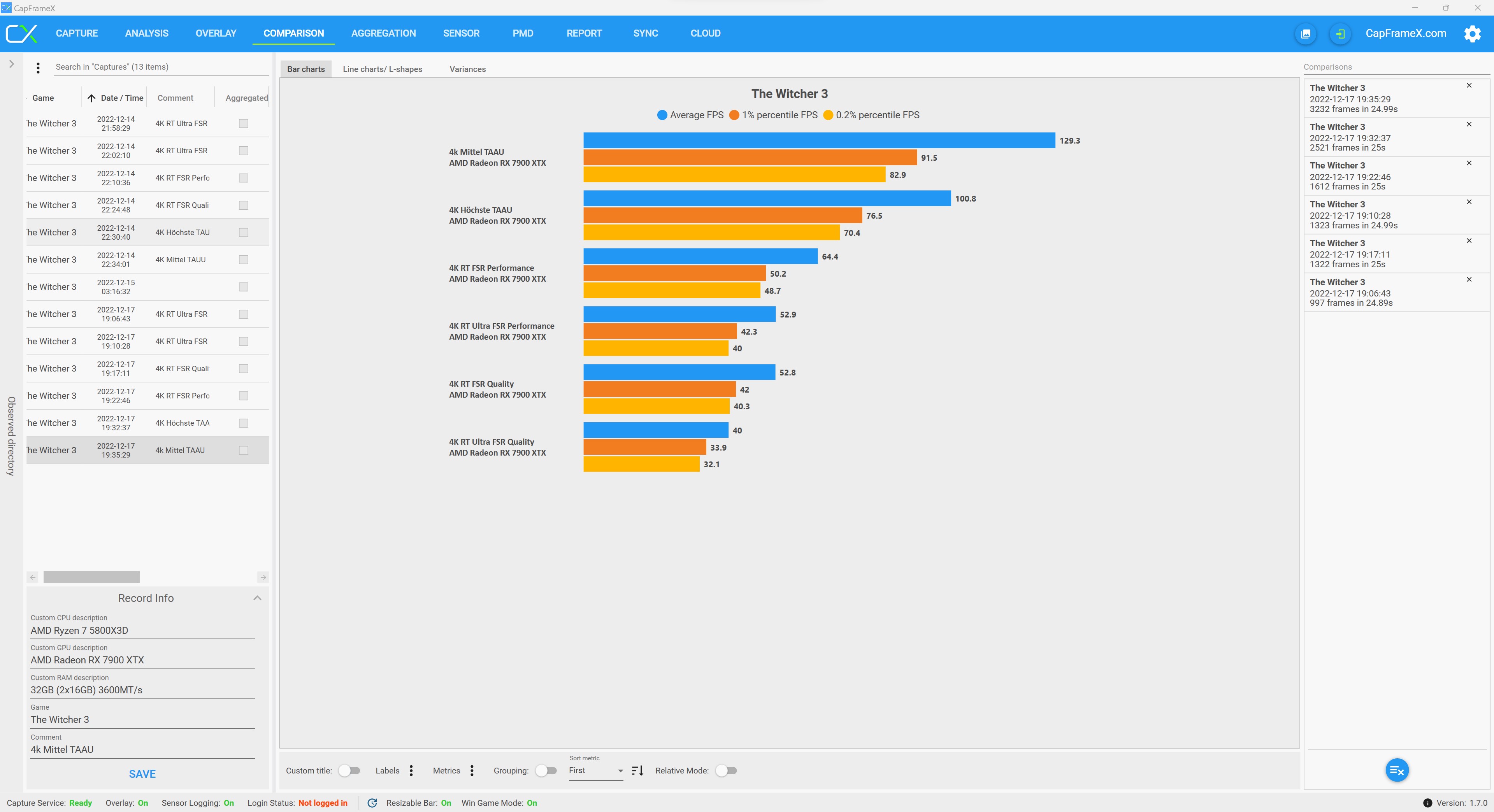Collapse the Record Info panel

coord(258,598)
